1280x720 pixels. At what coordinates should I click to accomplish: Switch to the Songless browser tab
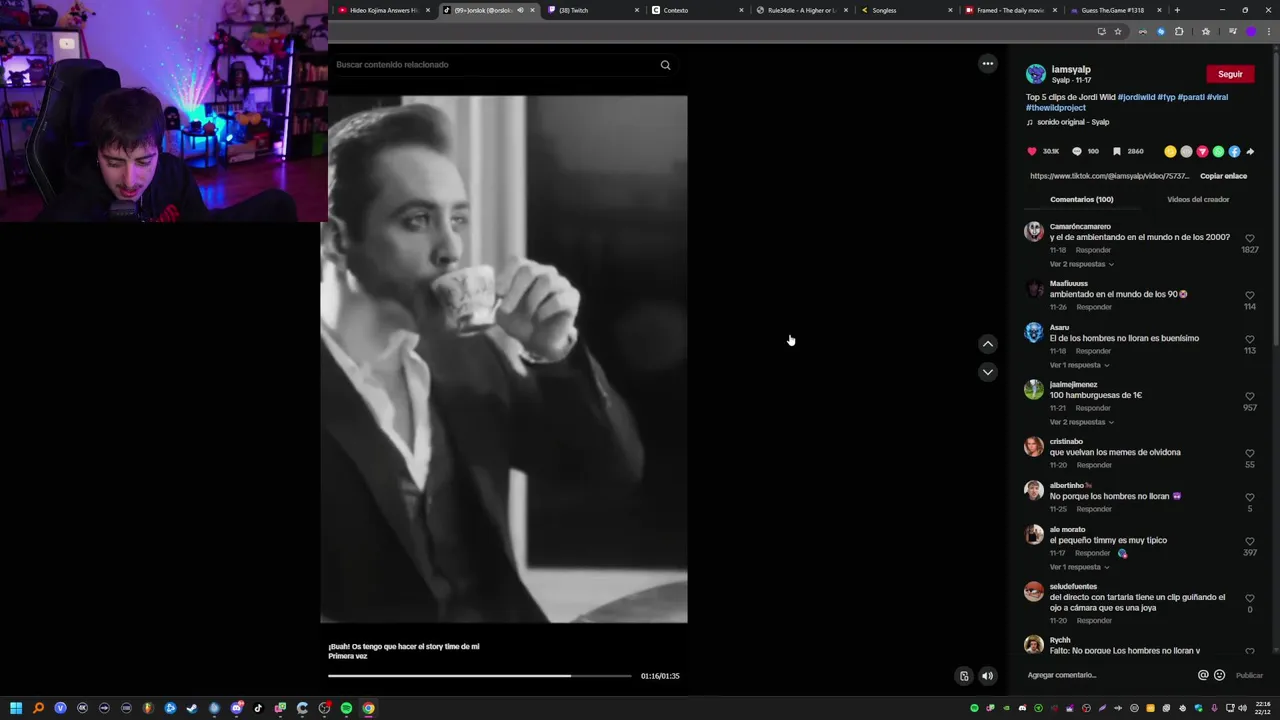(907, 10)
